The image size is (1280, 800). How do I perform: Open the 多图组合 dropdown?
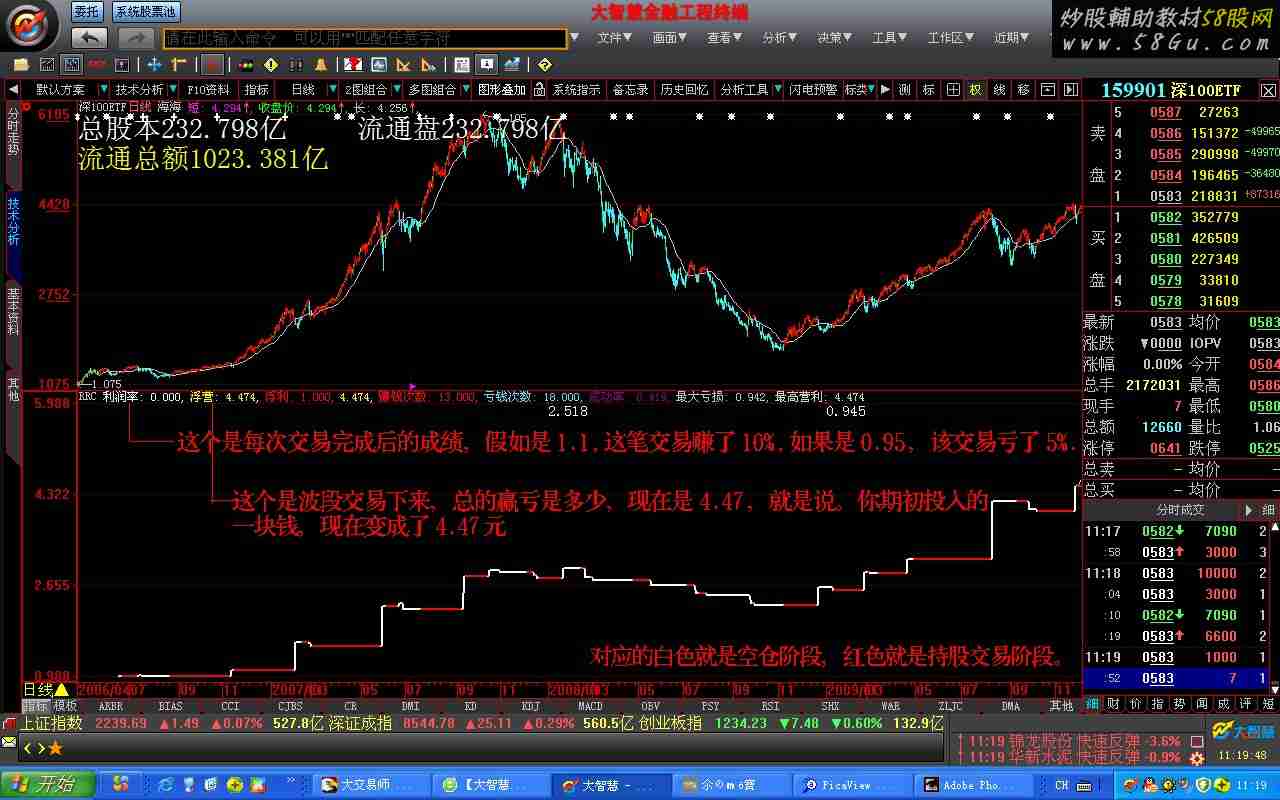(x=466, y=89)
